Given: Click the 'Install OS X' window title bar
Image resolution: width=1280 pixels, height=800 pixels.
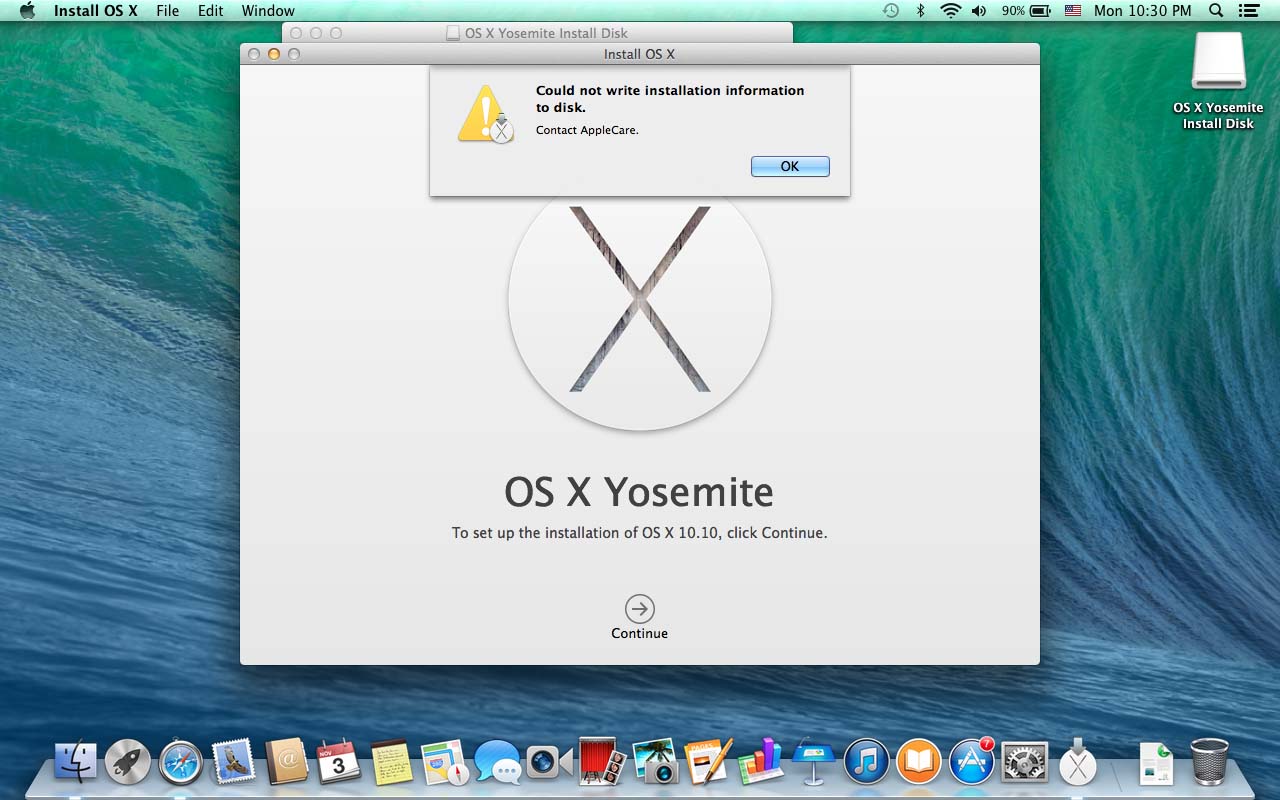Looking at the screenshot, I should click(640, 54).
